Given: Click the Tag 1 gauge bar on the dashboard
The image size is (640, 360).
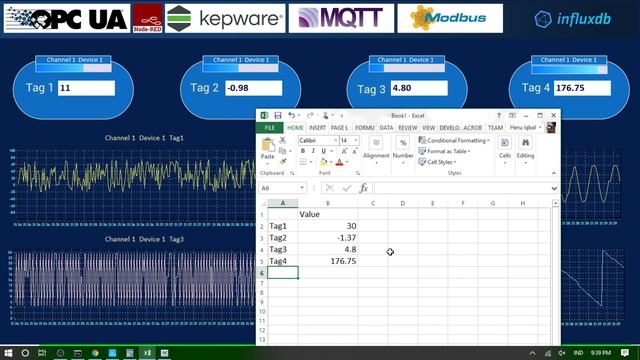Looking at the screenshot, I should pos(73,68).
